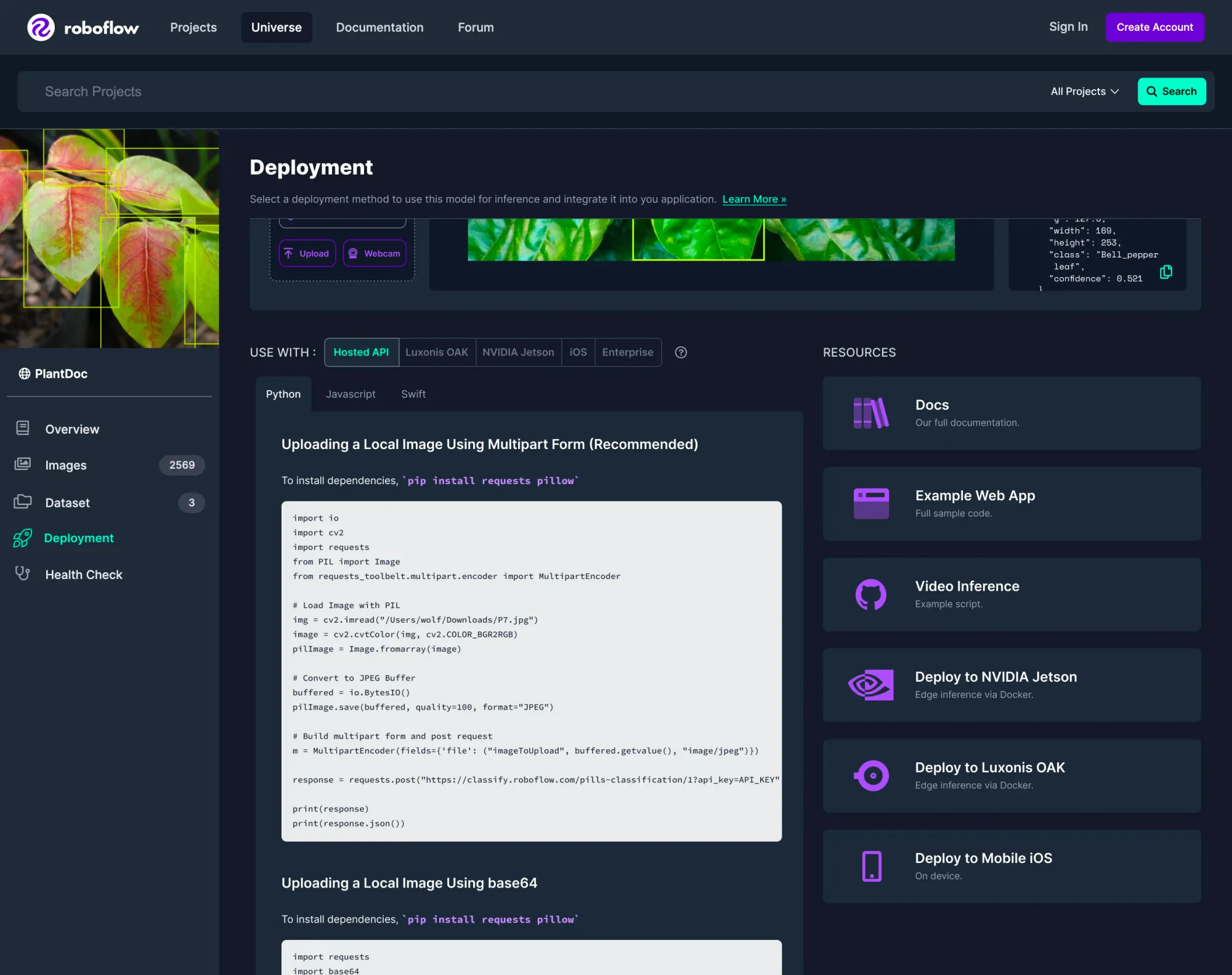Select Luxonis OAK deployment option
This screenshot has width=1232, height=975.
437,352
